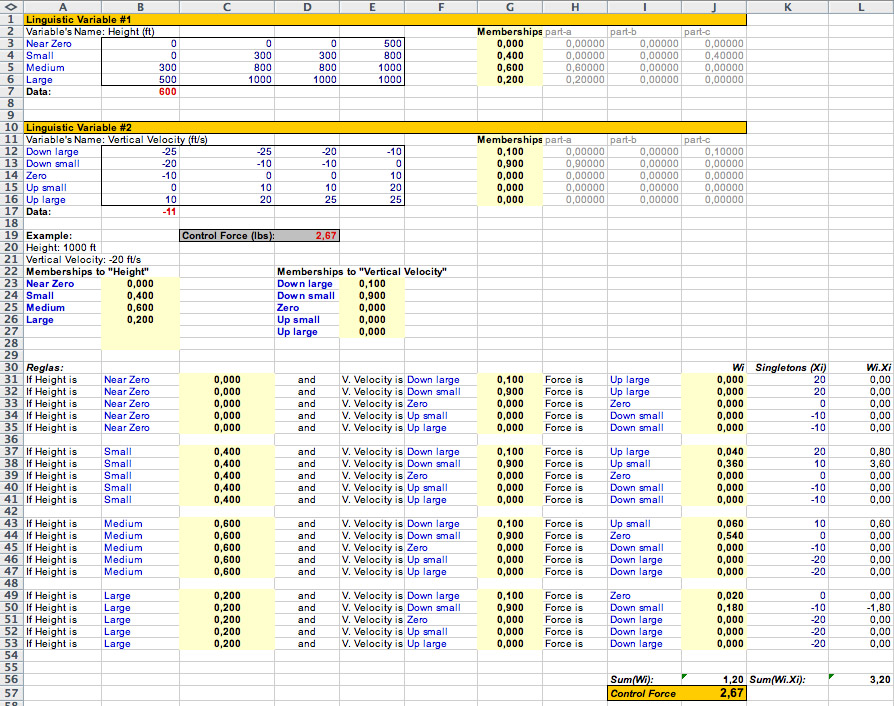Screen dimensions: 894x706
Task: Click the "Up small" label in row 15
Action: (x=46, y=188)
